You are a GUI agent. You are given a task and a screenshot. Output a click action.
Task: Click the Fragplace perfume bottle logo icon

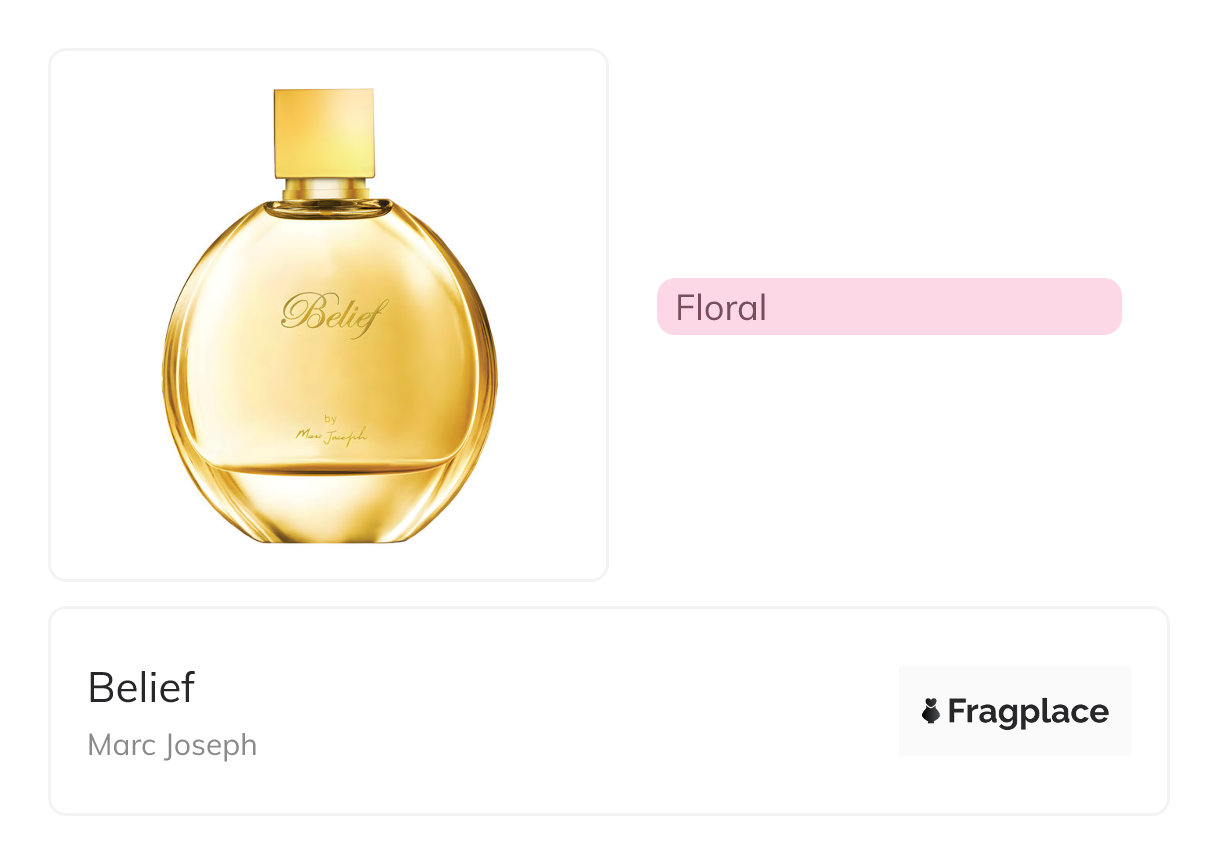[x=930, y=712]
